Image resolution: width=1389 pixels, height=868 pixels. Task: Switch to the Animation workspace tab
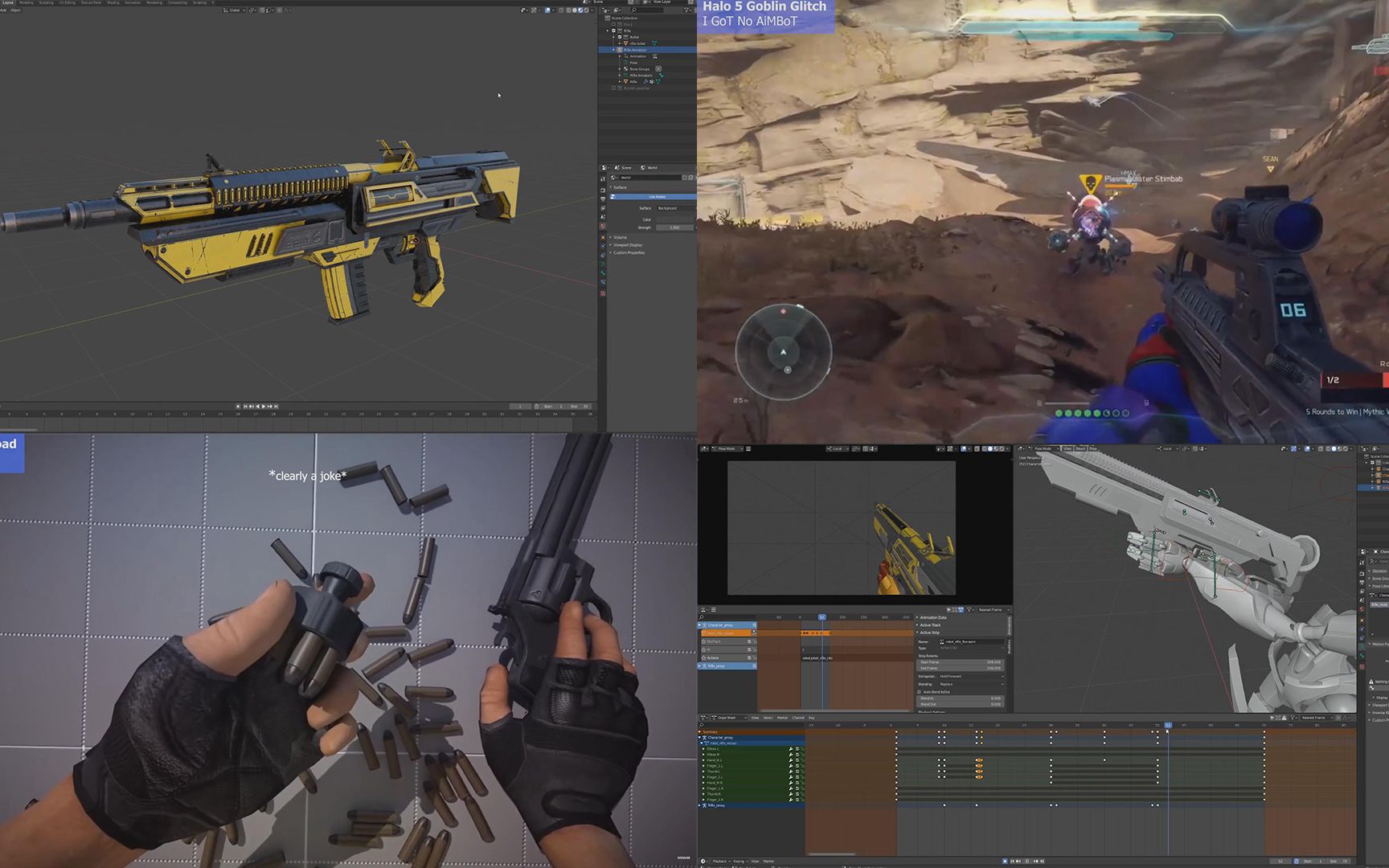coord(133,2)
